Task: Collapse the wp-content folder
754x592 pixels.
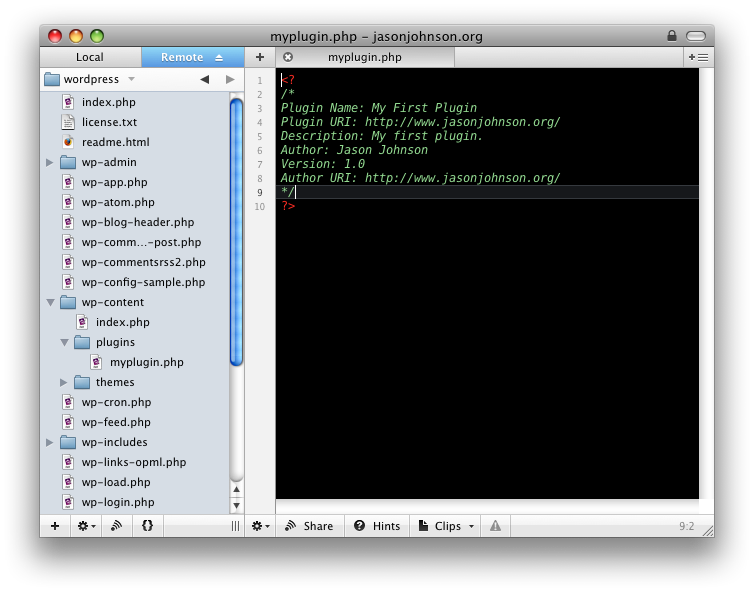Action: click(50, 302)
